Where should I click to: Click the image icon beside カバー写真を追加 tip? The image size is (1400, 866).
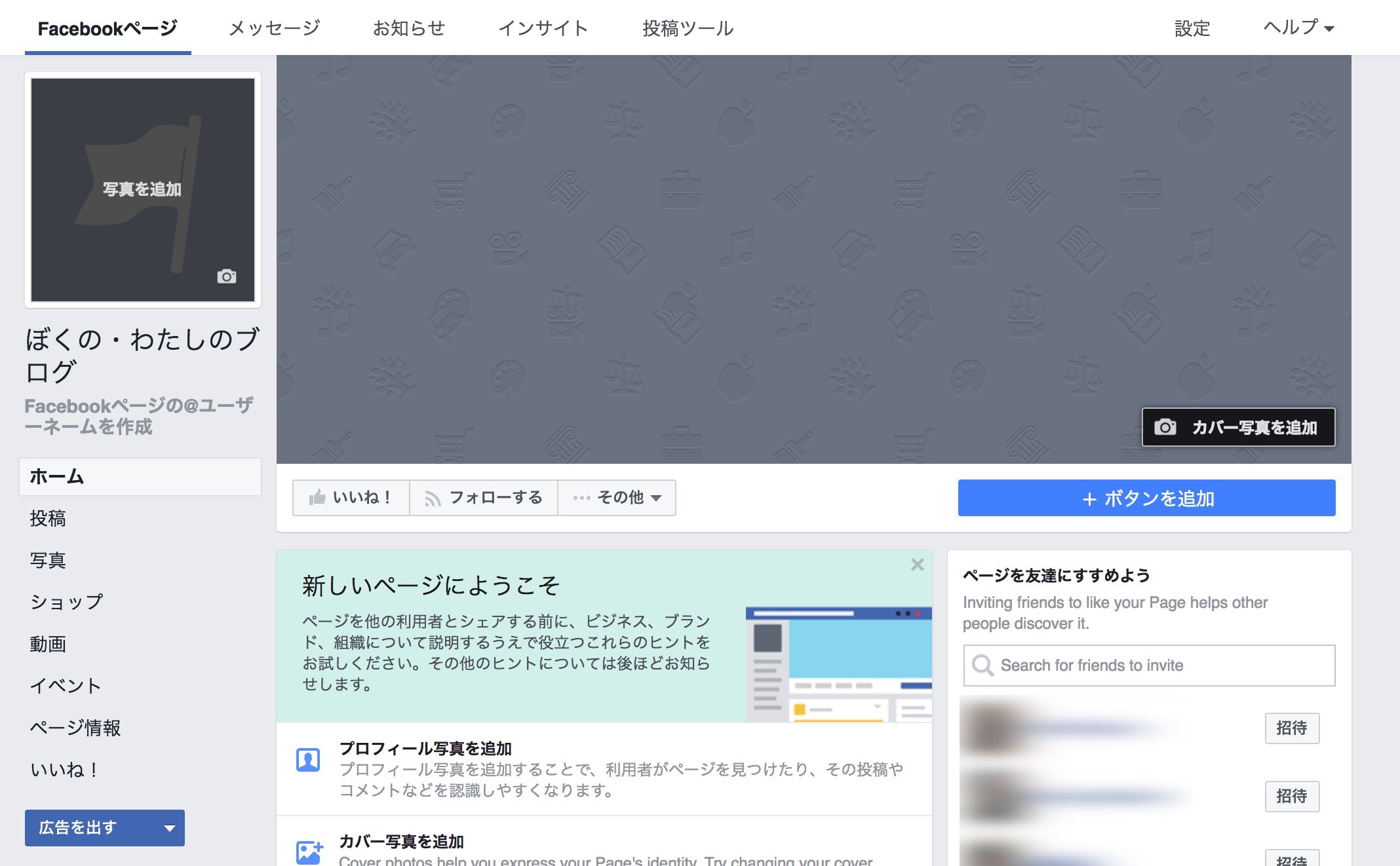309,852
